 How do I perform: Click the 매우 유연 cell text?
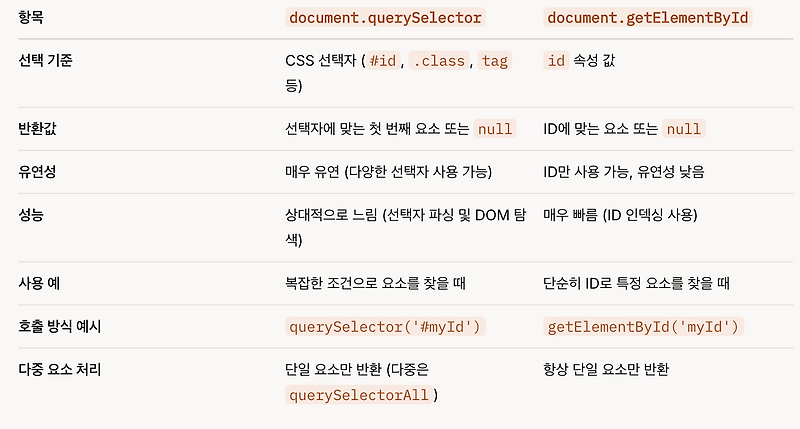coord(388,172)
